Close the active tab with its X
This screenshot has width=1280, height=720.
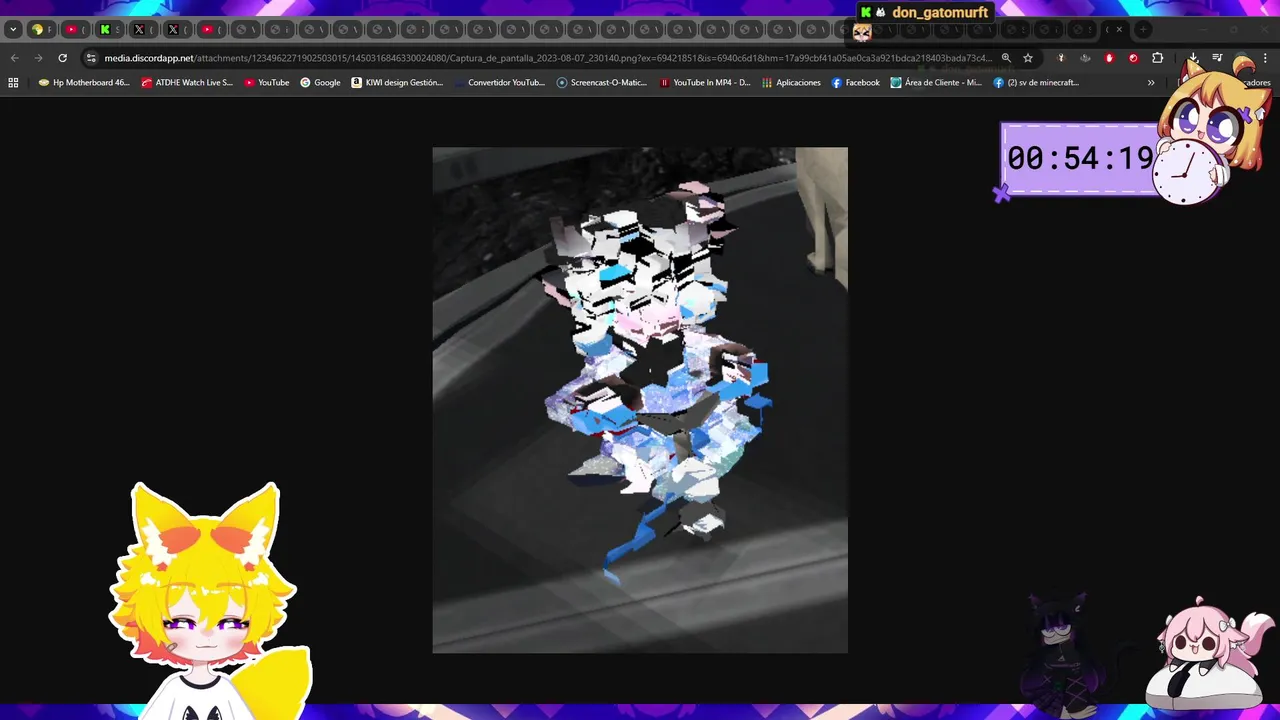point(1119,30)
